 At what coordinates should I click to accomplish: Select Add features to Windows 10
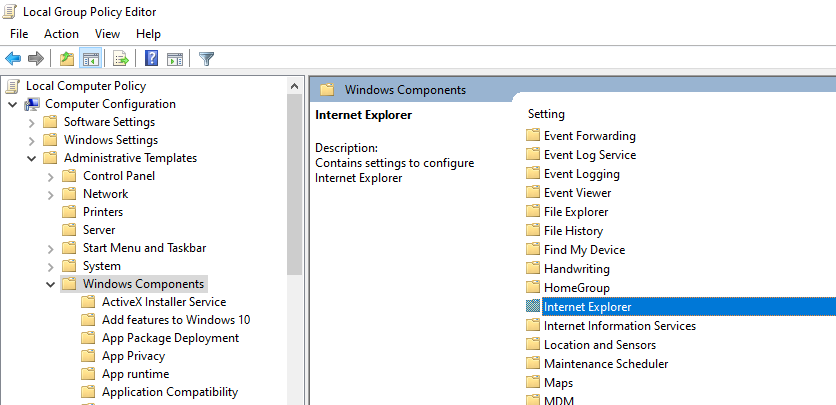click(x=176, y=320)
